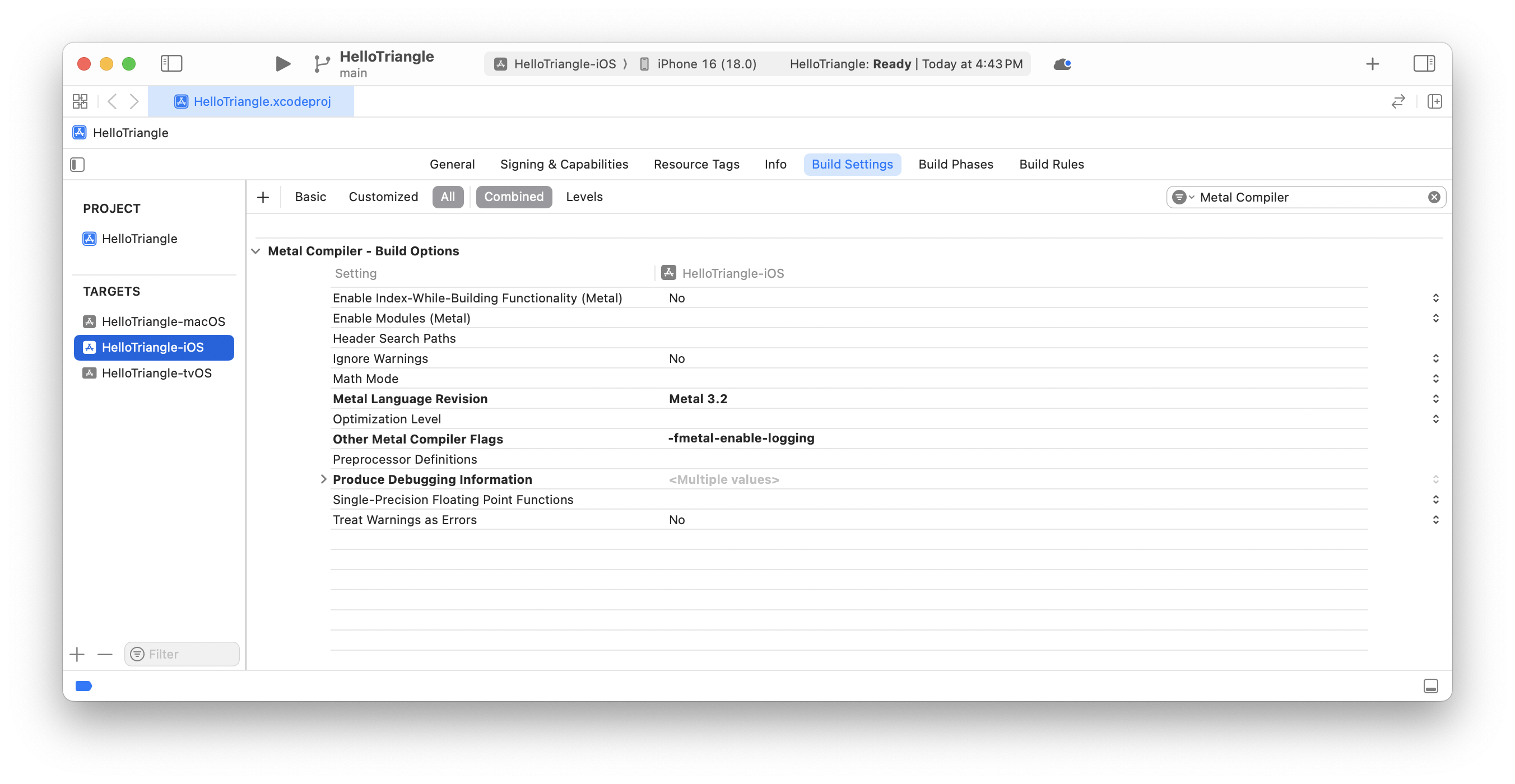Click the Xcode Cloud status icon
Image resolution: width=1515 pixels, height=784 pixels.
(1062, 64)
